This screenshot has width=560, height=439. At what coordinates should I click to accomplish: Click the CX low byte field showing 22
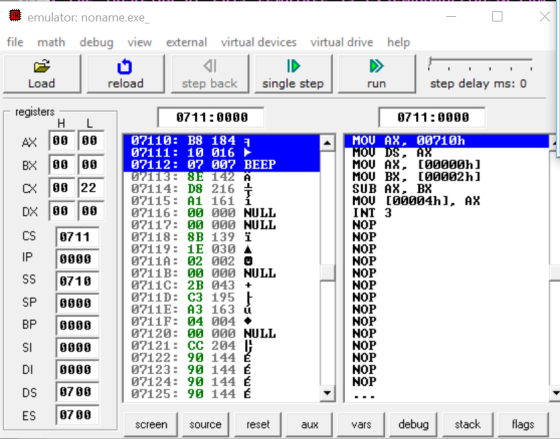(90, 188)
